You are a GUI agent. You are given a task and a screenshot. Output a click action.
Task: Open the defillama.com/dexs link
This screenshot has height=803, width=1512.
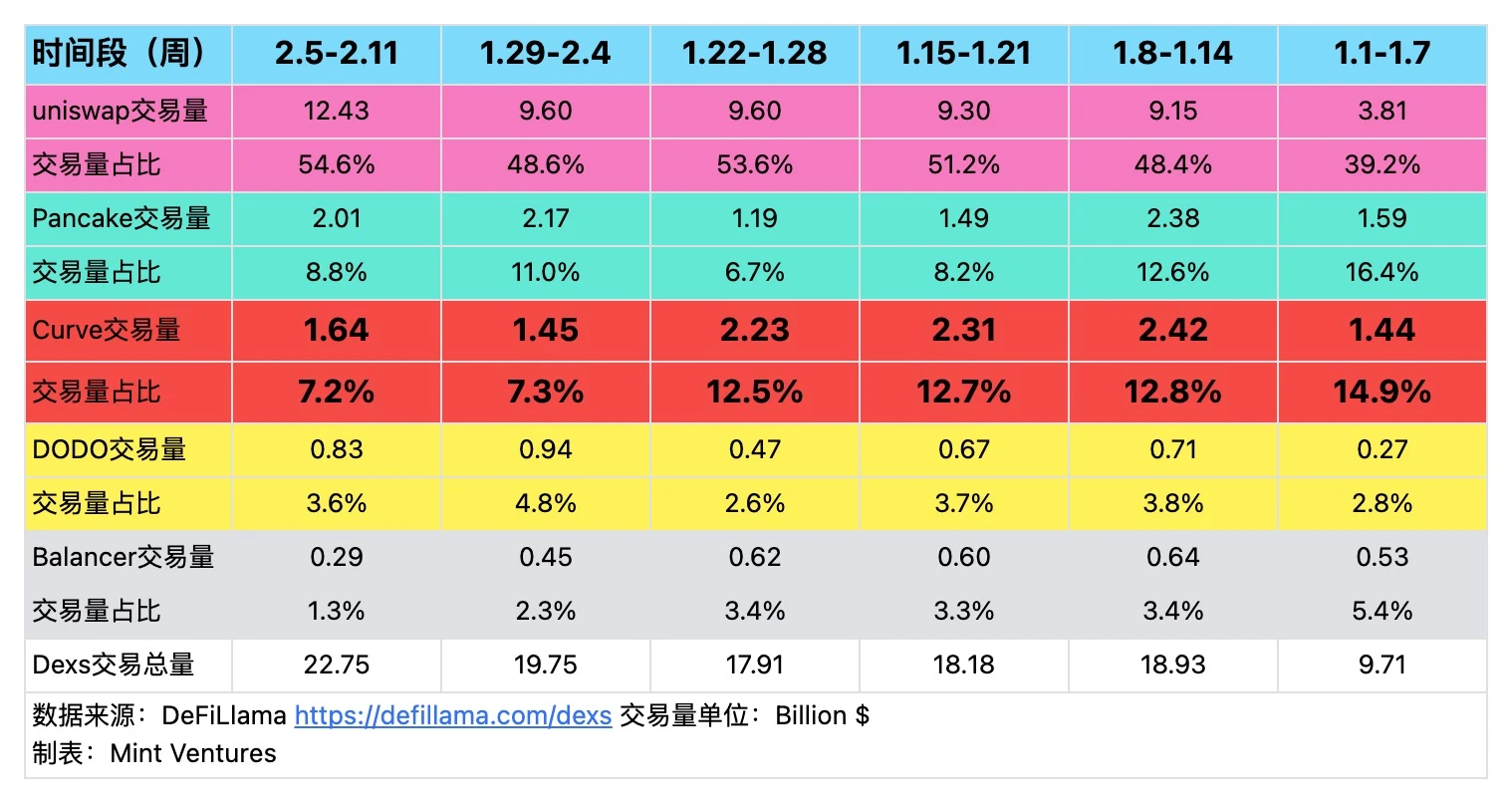click(453, 715)
